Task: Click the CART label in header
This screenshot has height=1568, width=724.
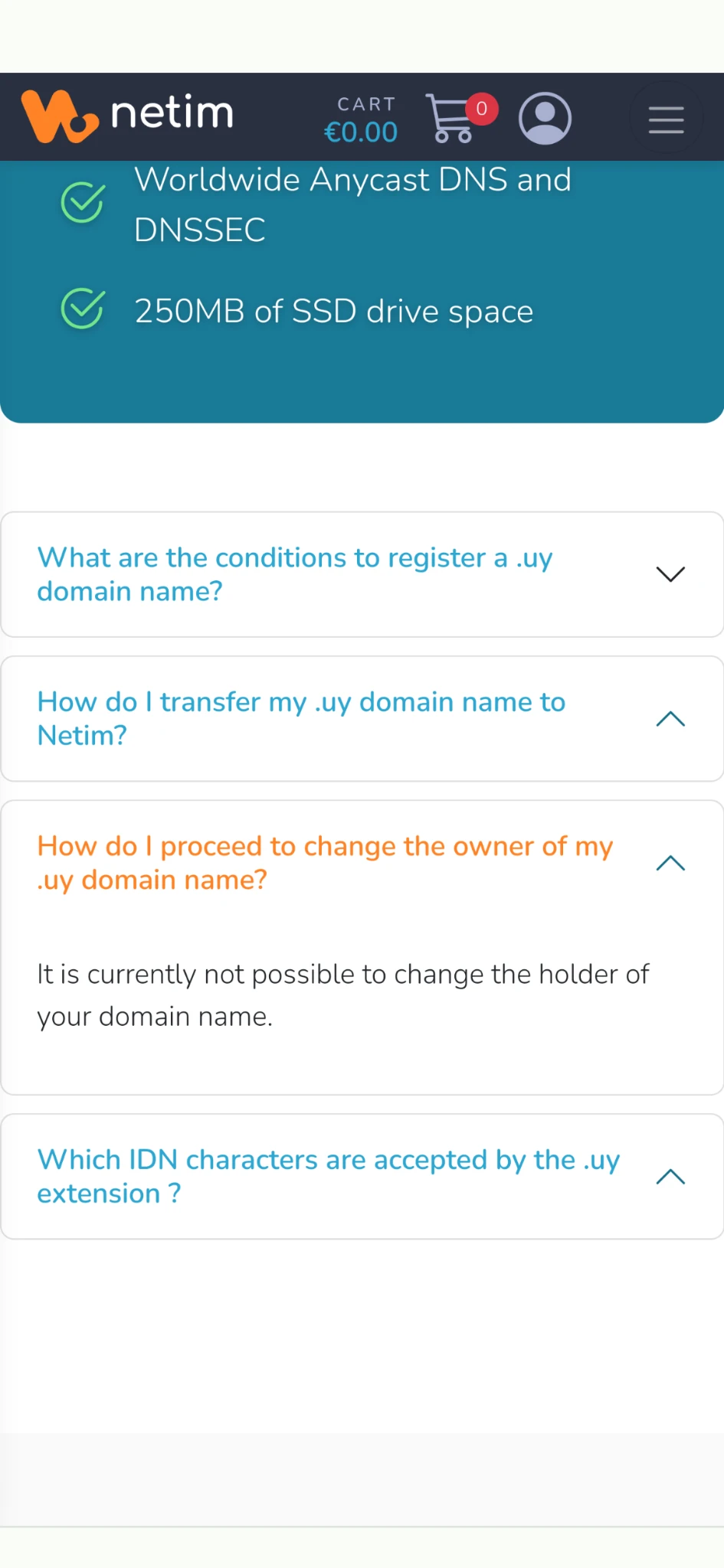Action: click(x=366, y=104)
